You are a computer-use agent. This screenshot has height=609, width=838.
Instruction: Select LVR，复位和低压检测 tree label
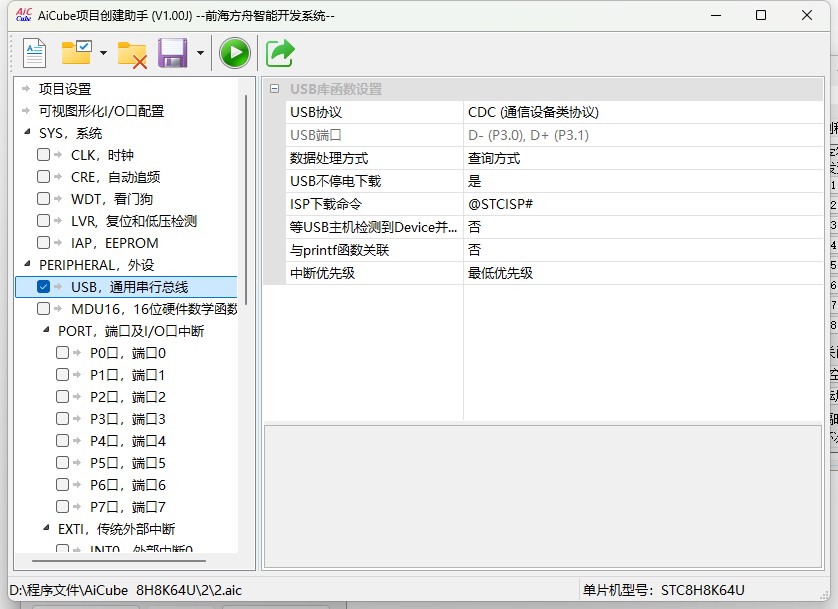pos(134,221)
